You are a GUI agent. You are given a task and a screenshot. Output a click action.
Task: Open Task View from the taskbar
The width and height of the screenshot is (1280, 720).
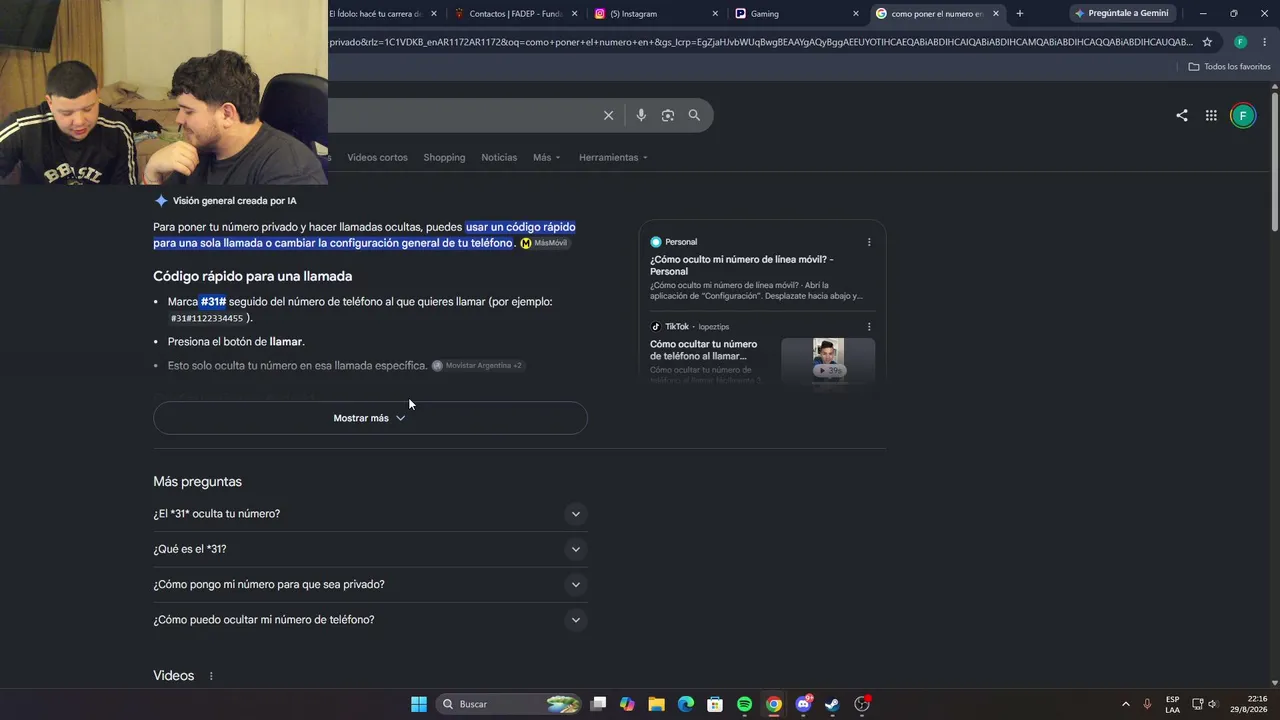pos(598,704)
